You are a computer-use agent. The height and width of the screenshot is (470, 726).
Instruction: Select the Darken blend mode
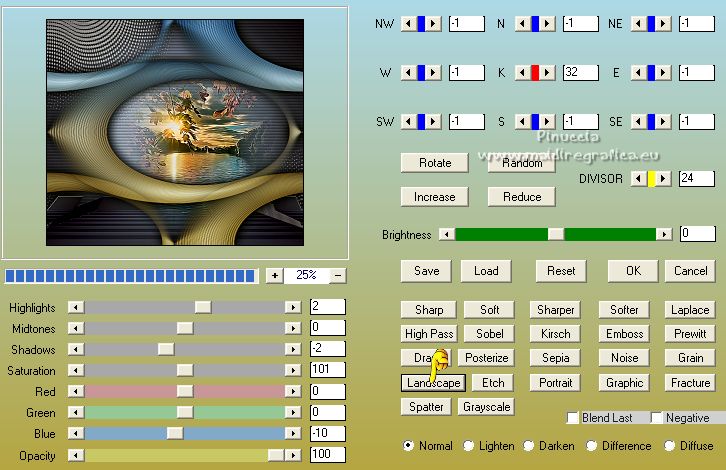point(529,445)
